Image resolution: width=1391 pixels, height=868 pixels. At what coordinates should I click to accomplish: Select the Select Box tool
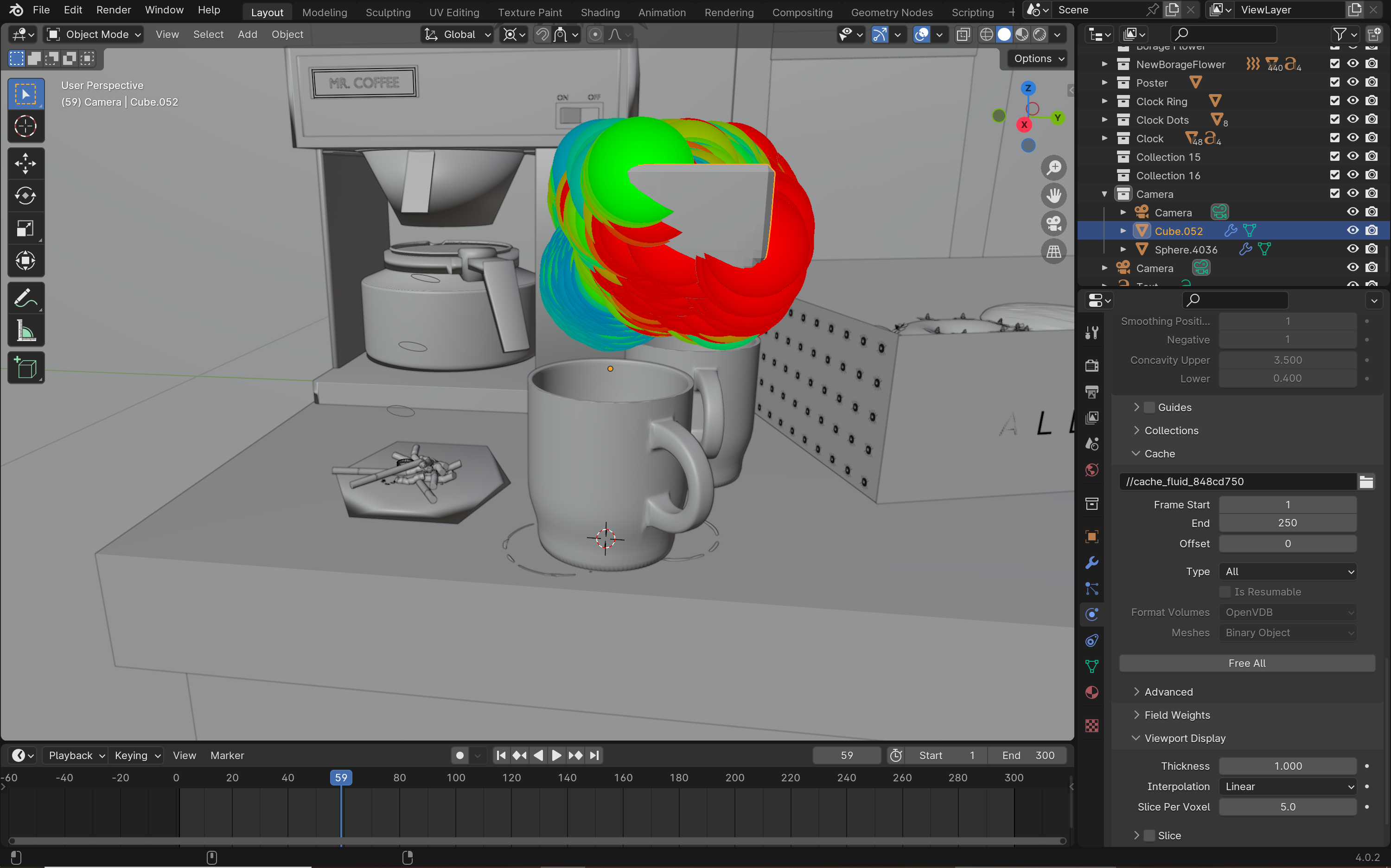(26, 94)
